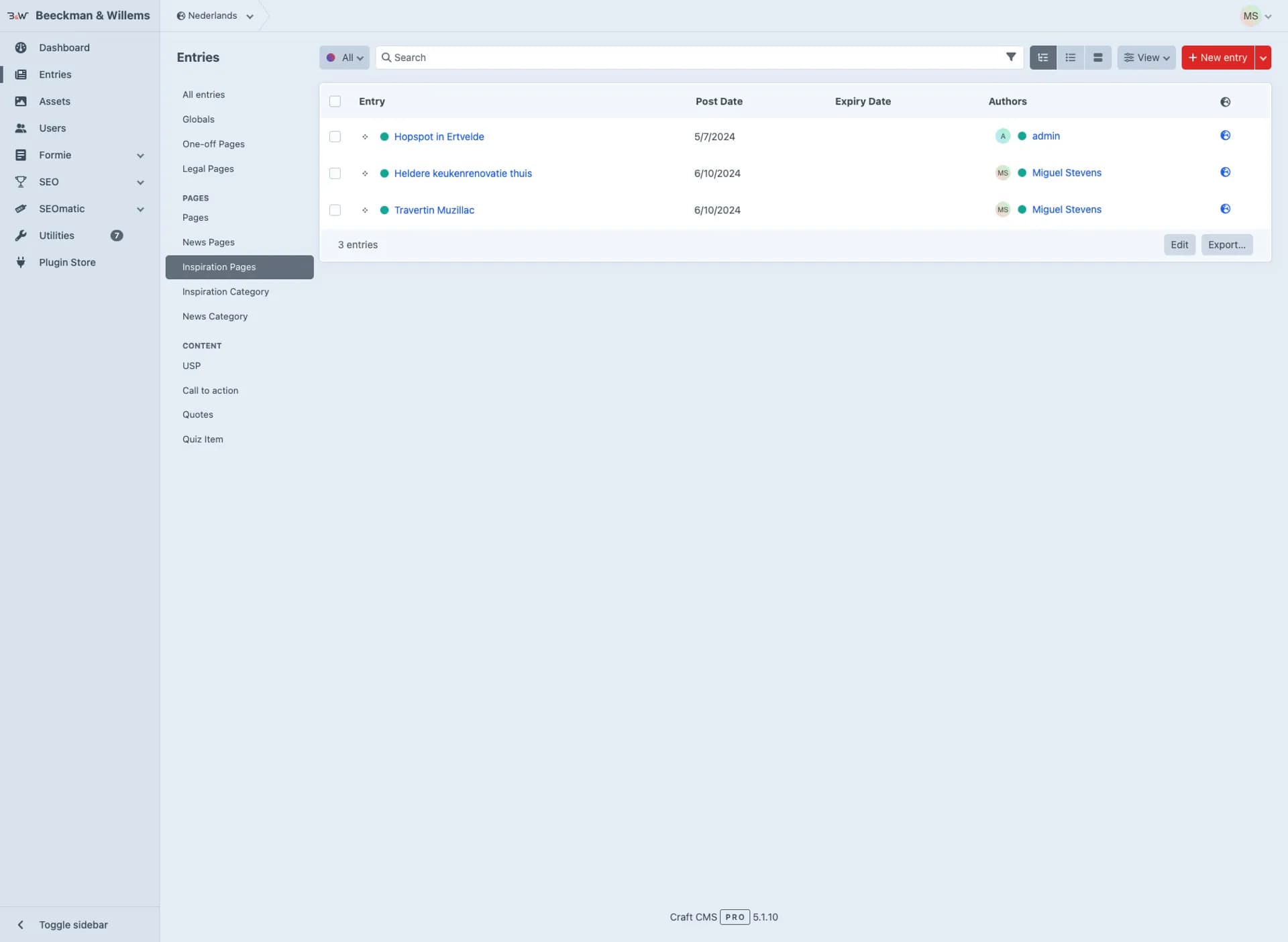Select the Heldere keukenrenovatie thuis checkbox
1288x942 pixels.
coord(335,173)
